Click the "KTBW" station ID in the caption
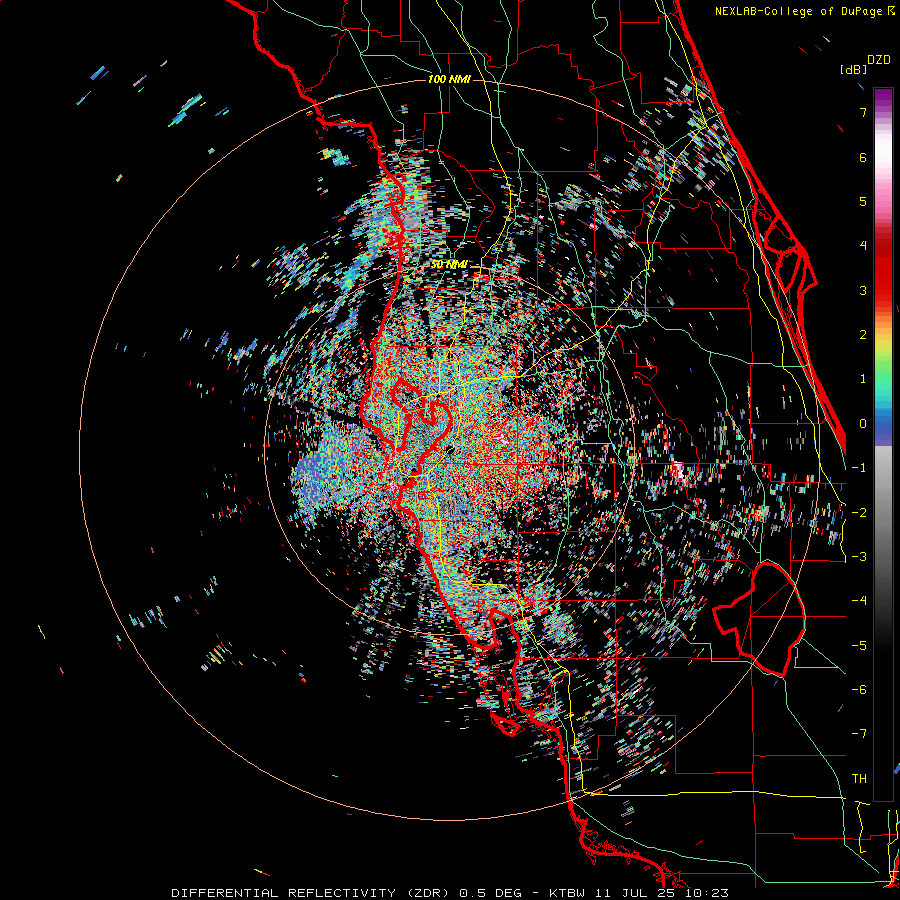 [567, 893]
